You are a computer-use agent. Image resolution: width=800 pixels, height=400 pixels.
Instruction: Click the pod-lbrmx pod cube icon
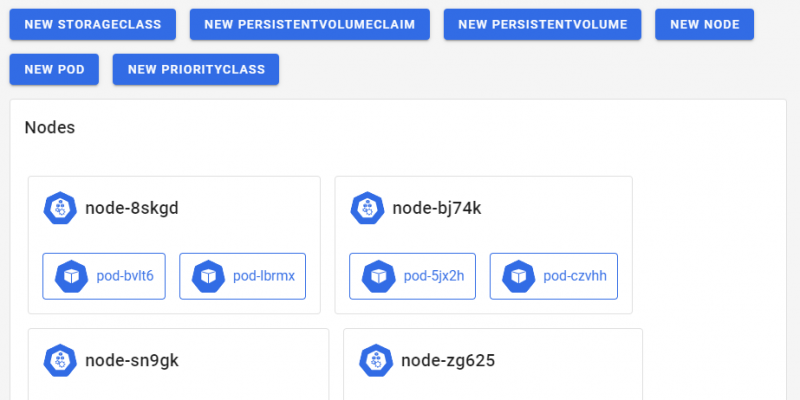tap(208, 276)
